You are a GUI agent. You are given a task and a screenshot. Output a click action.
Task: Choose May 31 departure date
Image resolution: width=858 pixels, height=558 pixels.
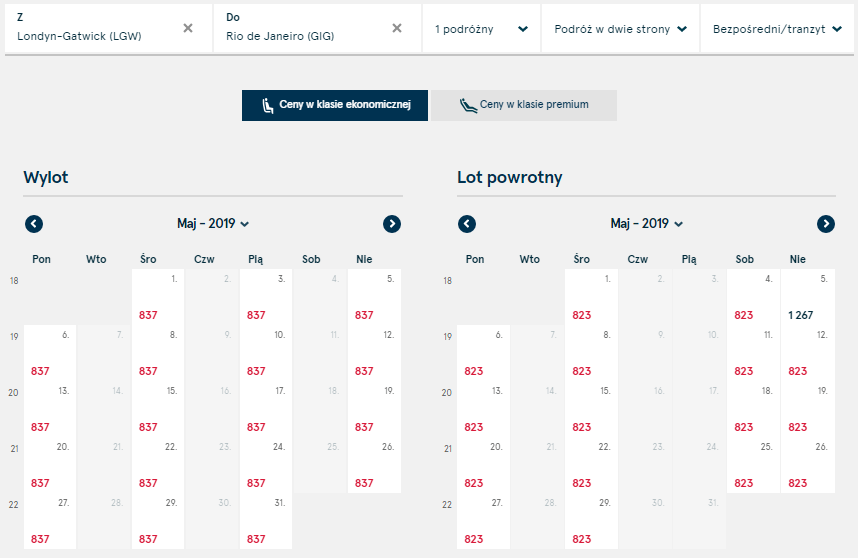click(x=266, y=521)
